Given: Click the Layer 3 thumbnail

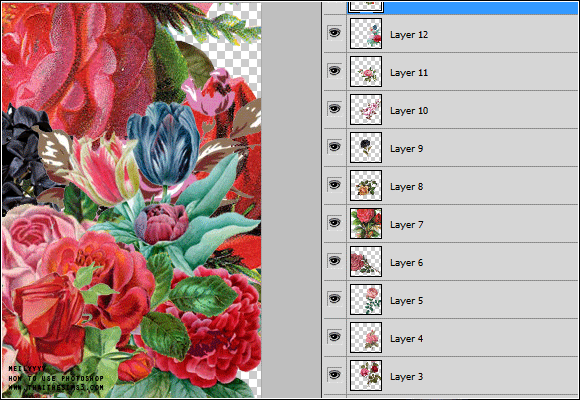Looking at the screenshot, I should [366, 375].
